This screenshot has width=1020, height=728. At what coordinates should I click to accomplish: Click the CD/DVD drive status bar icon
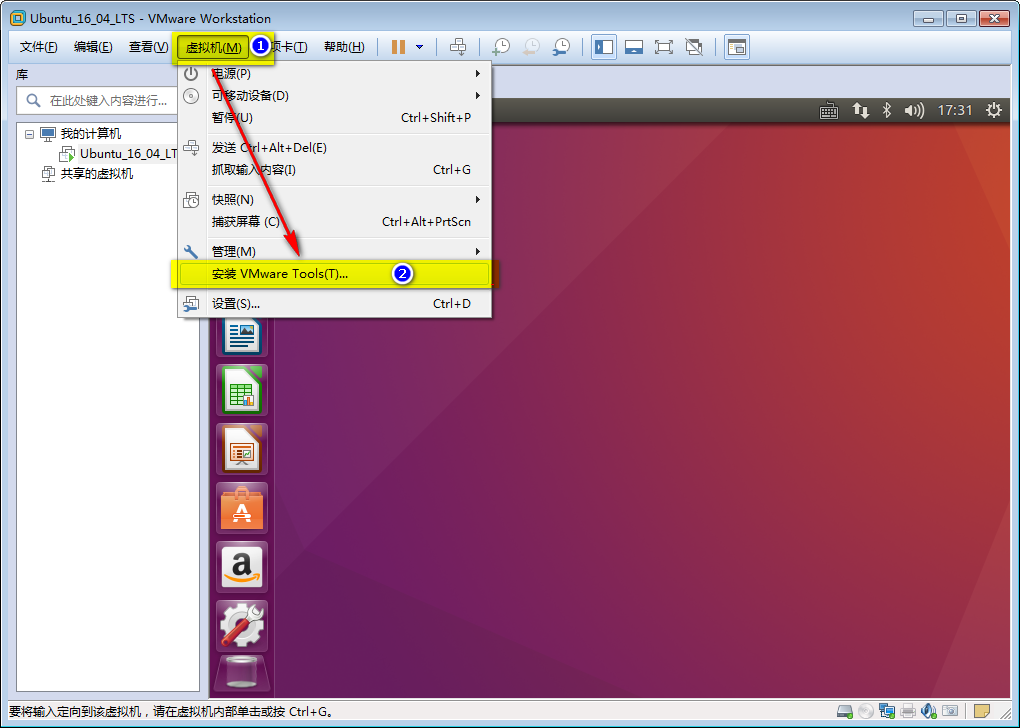point(866,711)
